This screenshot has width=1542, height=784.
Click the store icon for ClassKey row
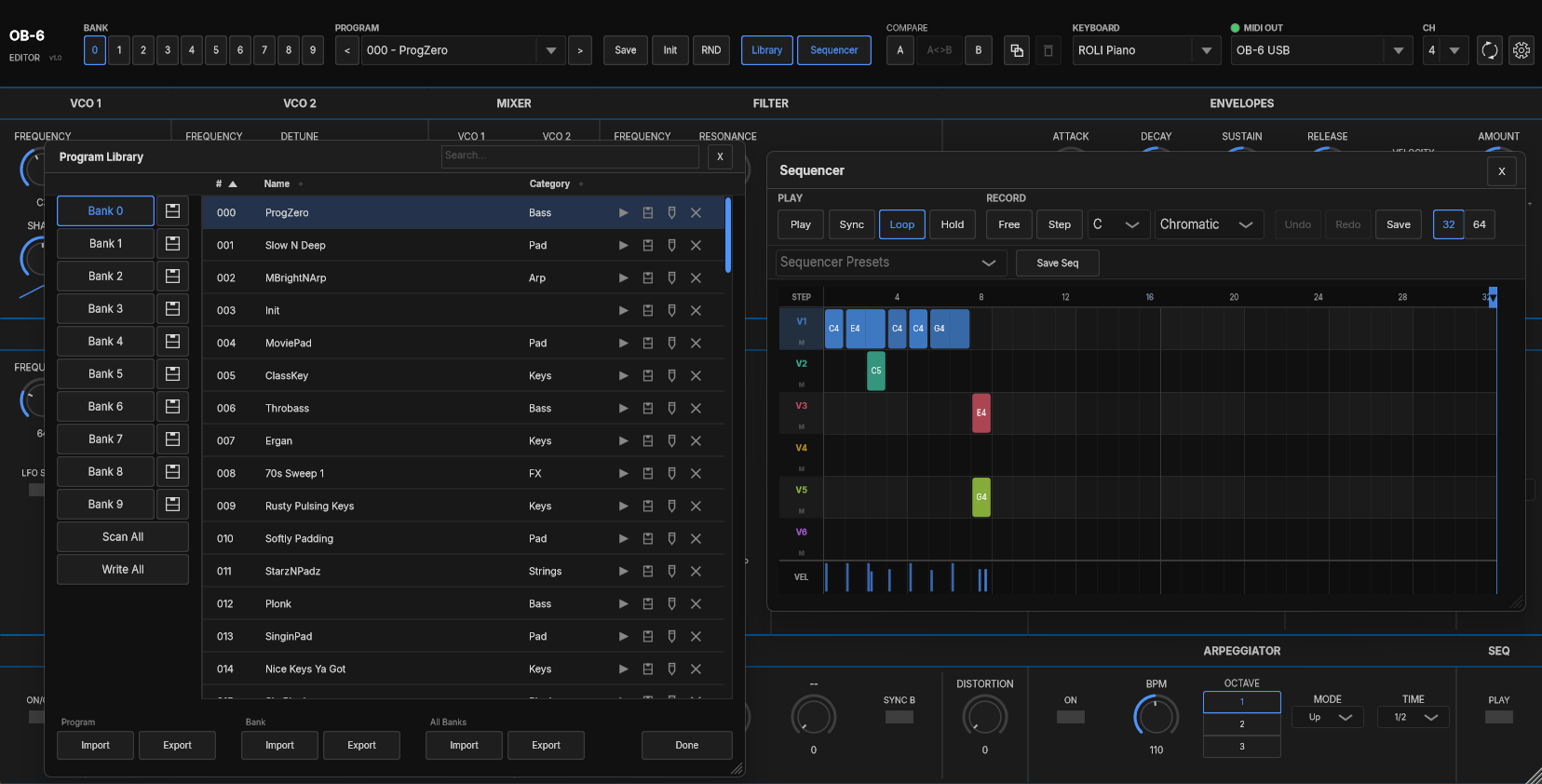click(x=648, y=375)
